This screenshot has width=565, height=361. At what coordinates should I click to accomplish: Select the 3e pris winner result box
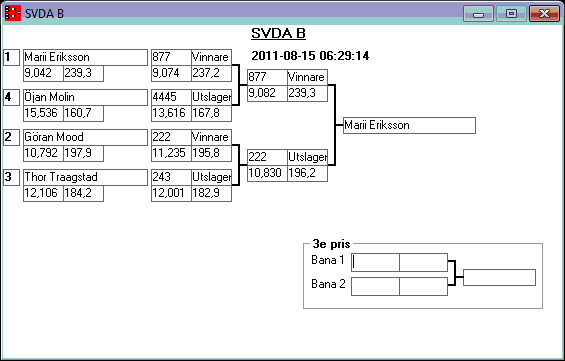pyautogui.click(x=499, y=277)
